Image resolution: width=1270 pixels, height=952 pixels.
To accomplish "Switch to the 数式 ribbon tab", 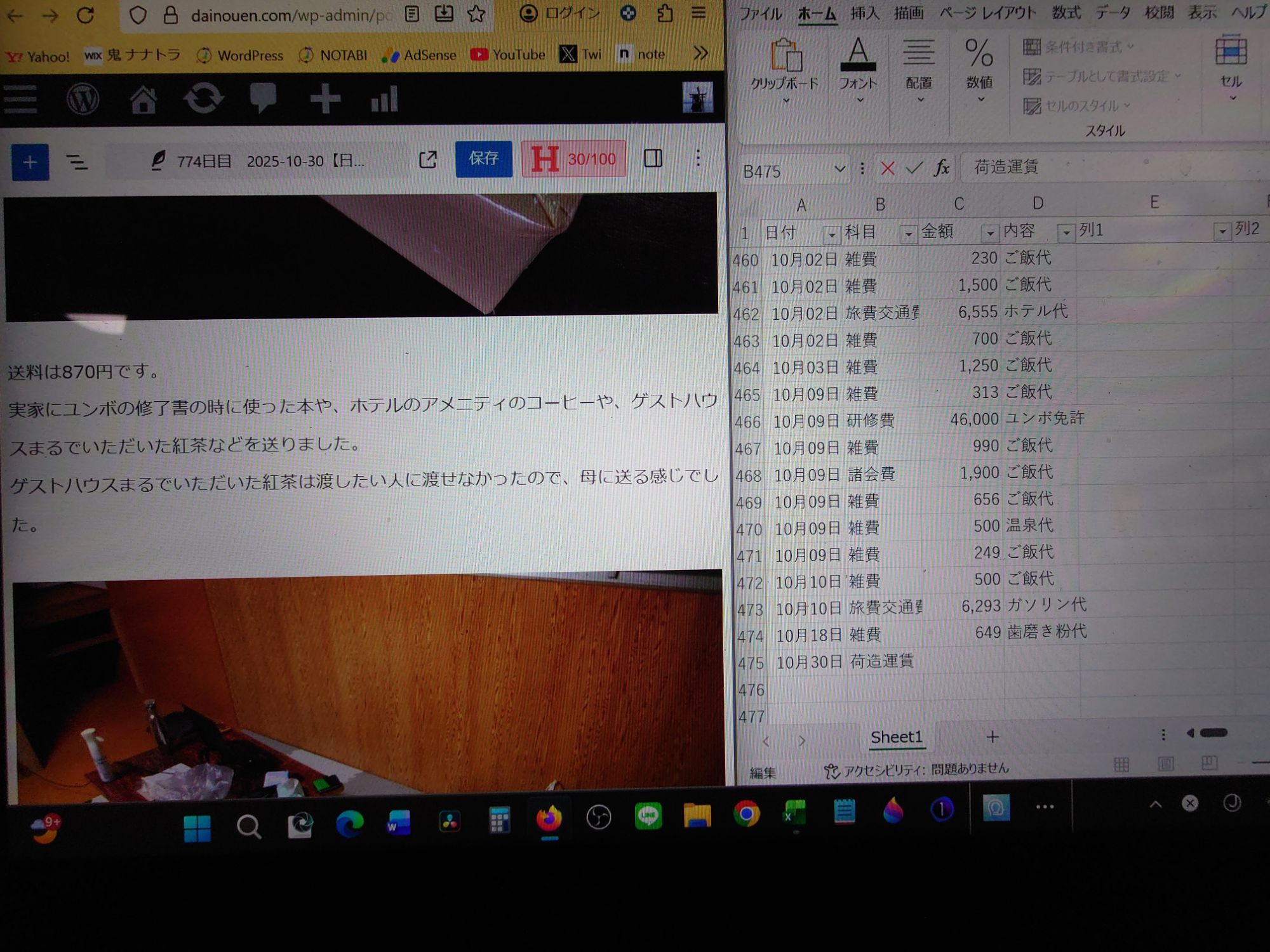I will pos(1066,13).
